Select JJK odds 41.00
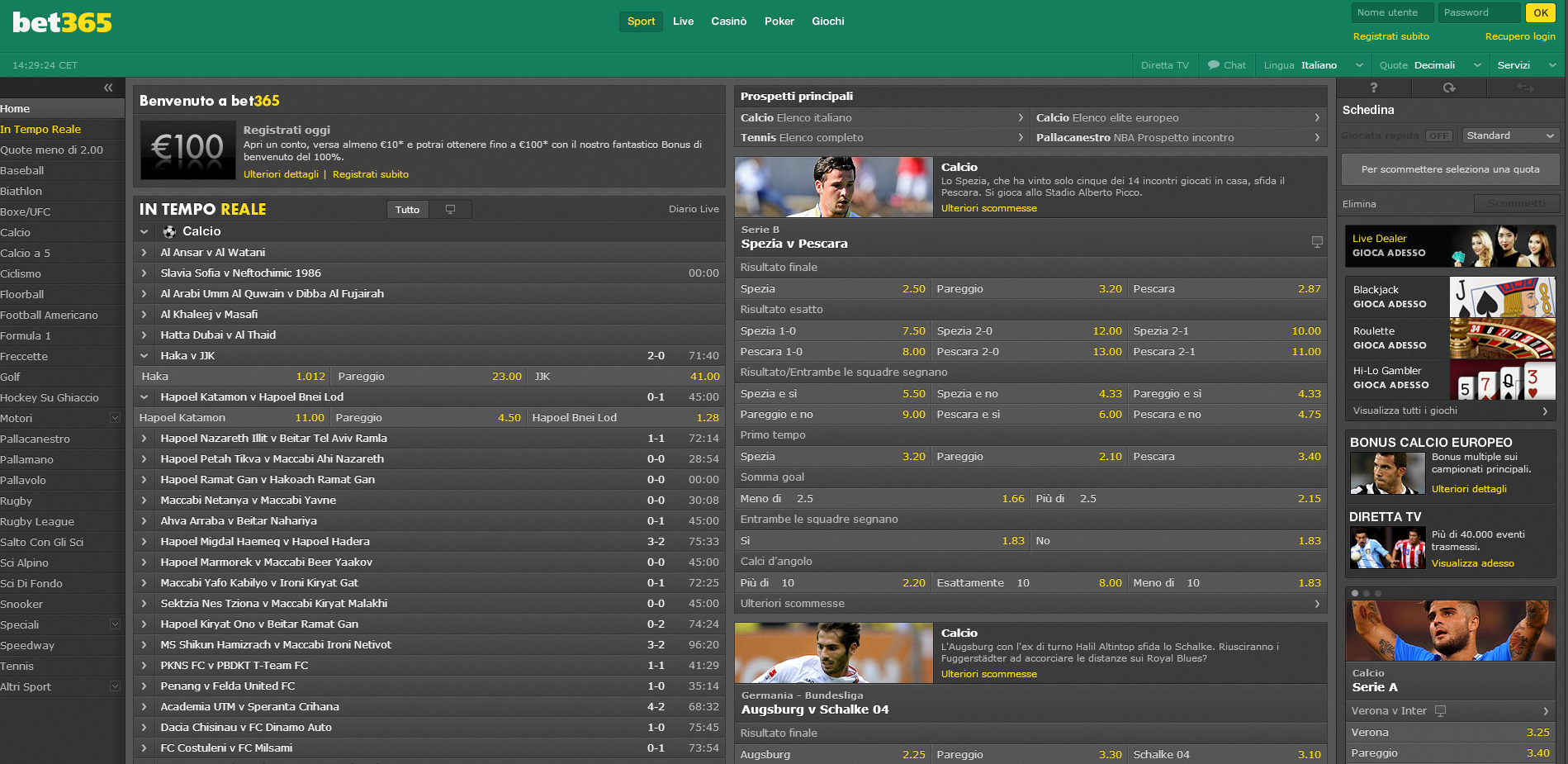The image size is (1568, 764). (626, 377)
